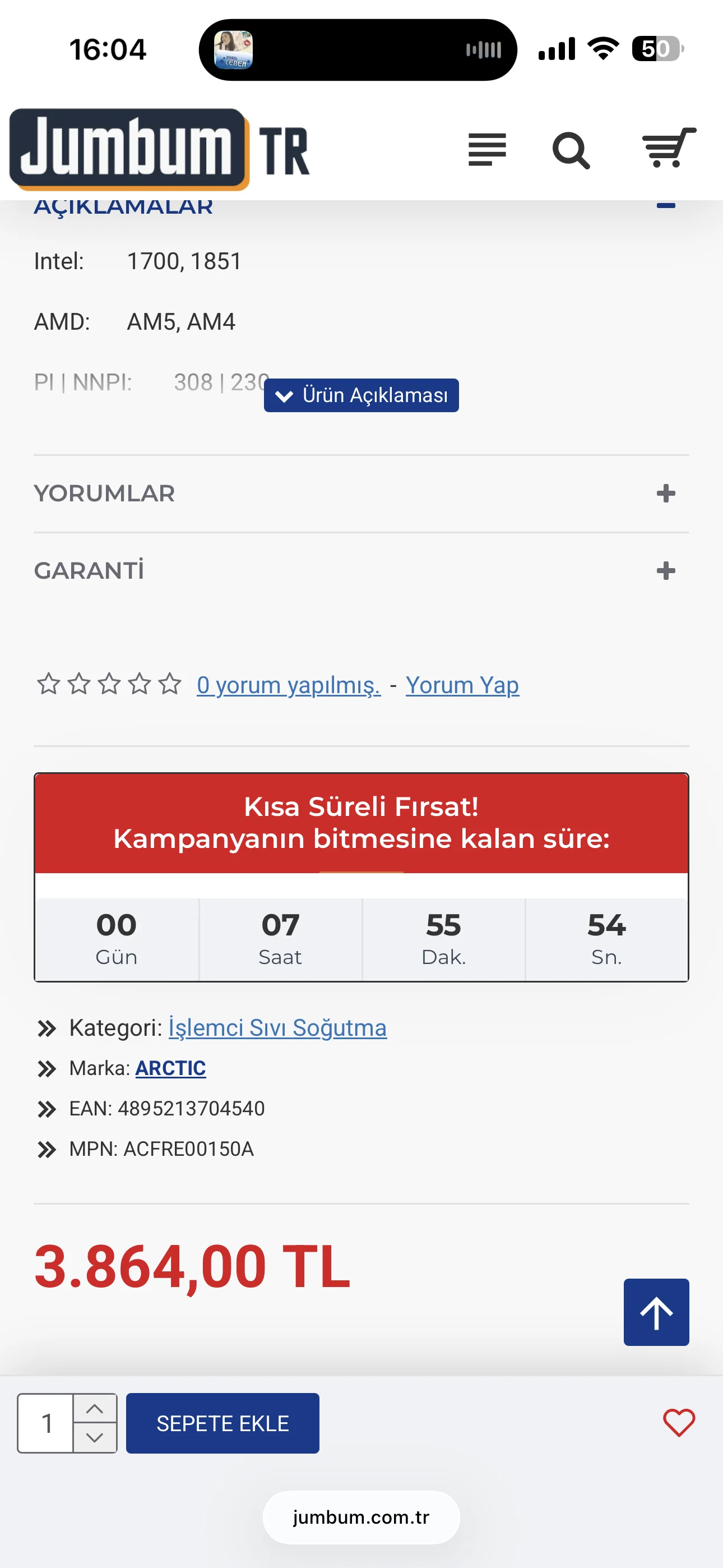The height and width of the screenshot is (1568, 723).
Task: Add product to favorites with heart icon
Action: coord(679,1423)
